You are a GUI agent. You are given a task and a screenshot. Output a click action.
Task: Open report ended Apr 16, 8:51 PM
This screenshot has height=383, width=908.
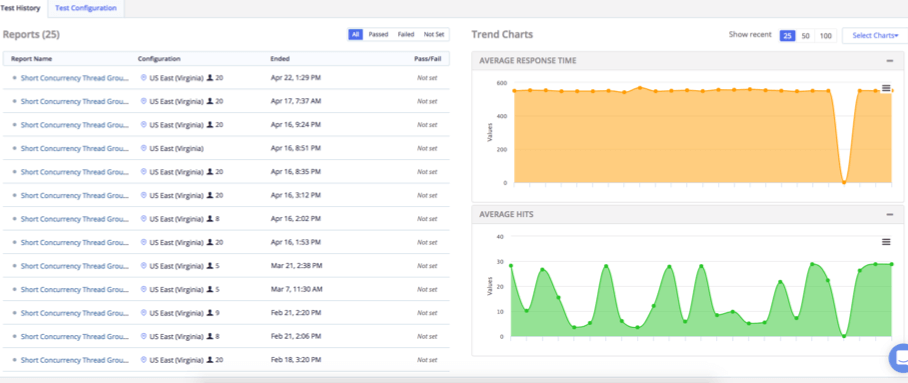[x=74, y=148]
